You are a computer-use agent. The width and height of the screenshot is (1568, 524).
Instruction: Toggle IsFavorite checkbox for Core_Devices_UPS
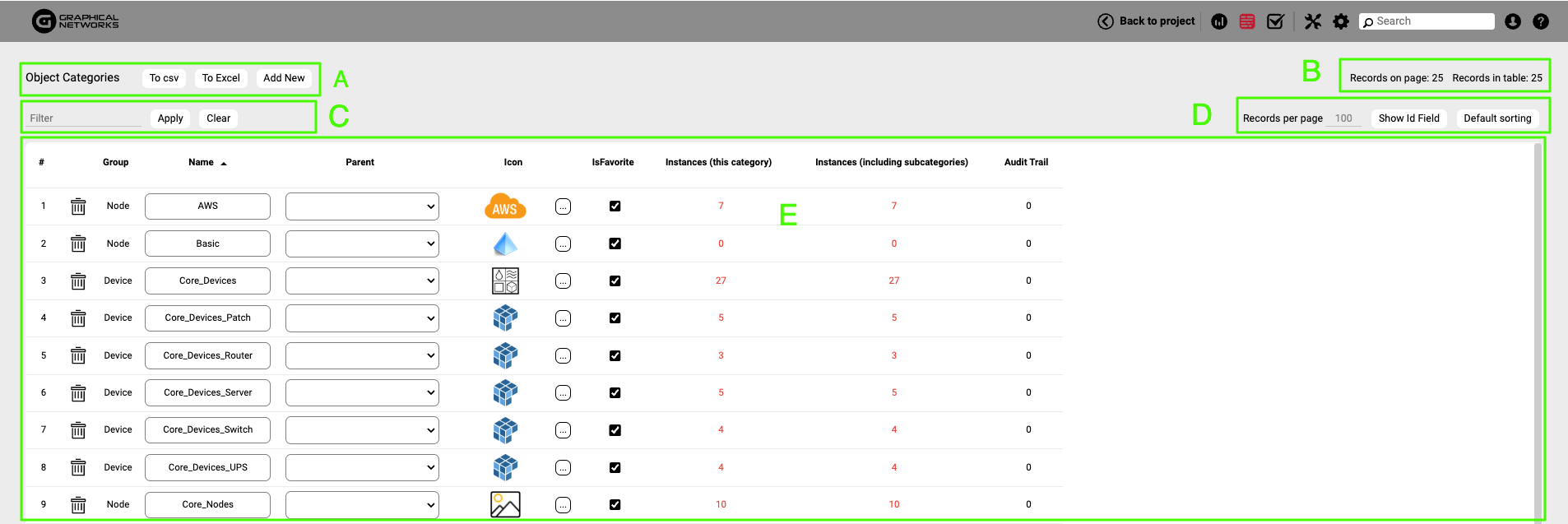point(615,468)
